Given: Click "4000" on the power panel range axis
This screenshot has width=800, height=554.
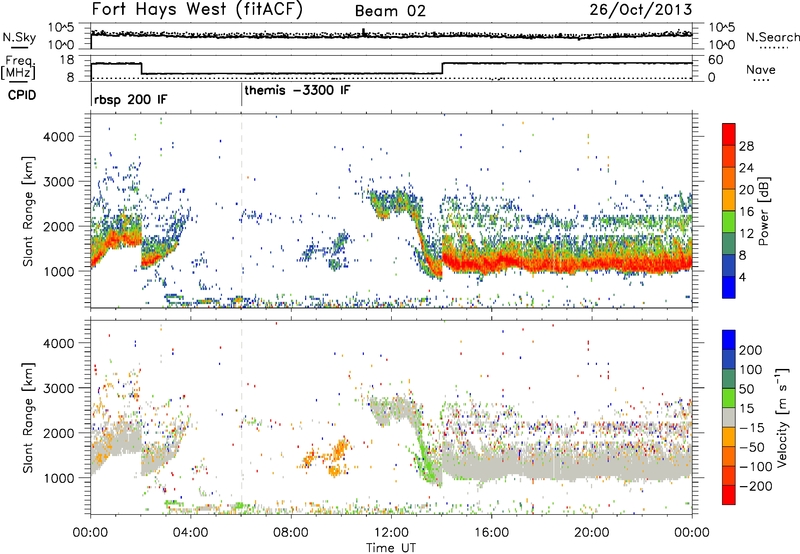Looking at the screenshot, I should tap(58, 137).
